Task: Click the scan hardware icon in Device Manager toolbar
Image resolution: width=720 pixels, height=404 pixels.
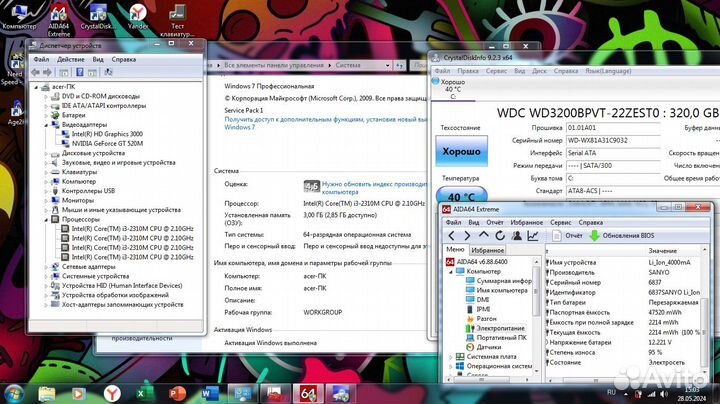Action: tap(108, 72)
